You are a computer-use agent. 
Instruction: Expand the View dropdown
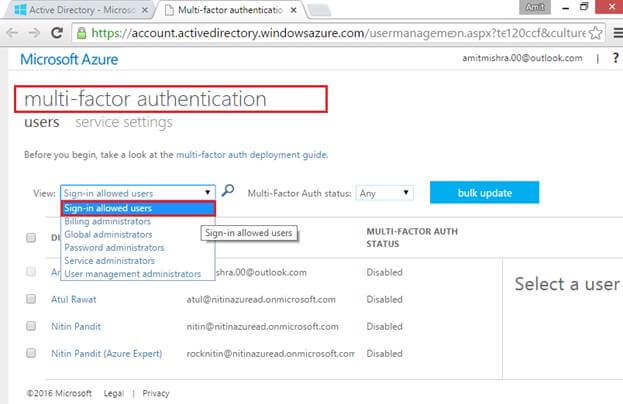pyautogui.click(x=138, y=193)
